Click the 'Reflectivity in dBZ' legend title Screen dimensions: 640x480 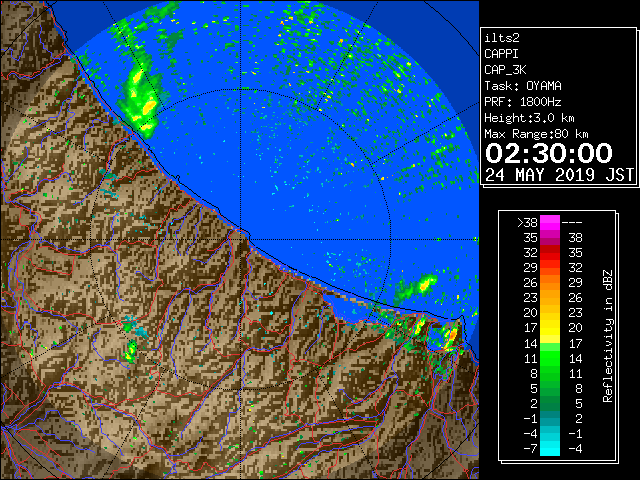(x=607, y=336)
